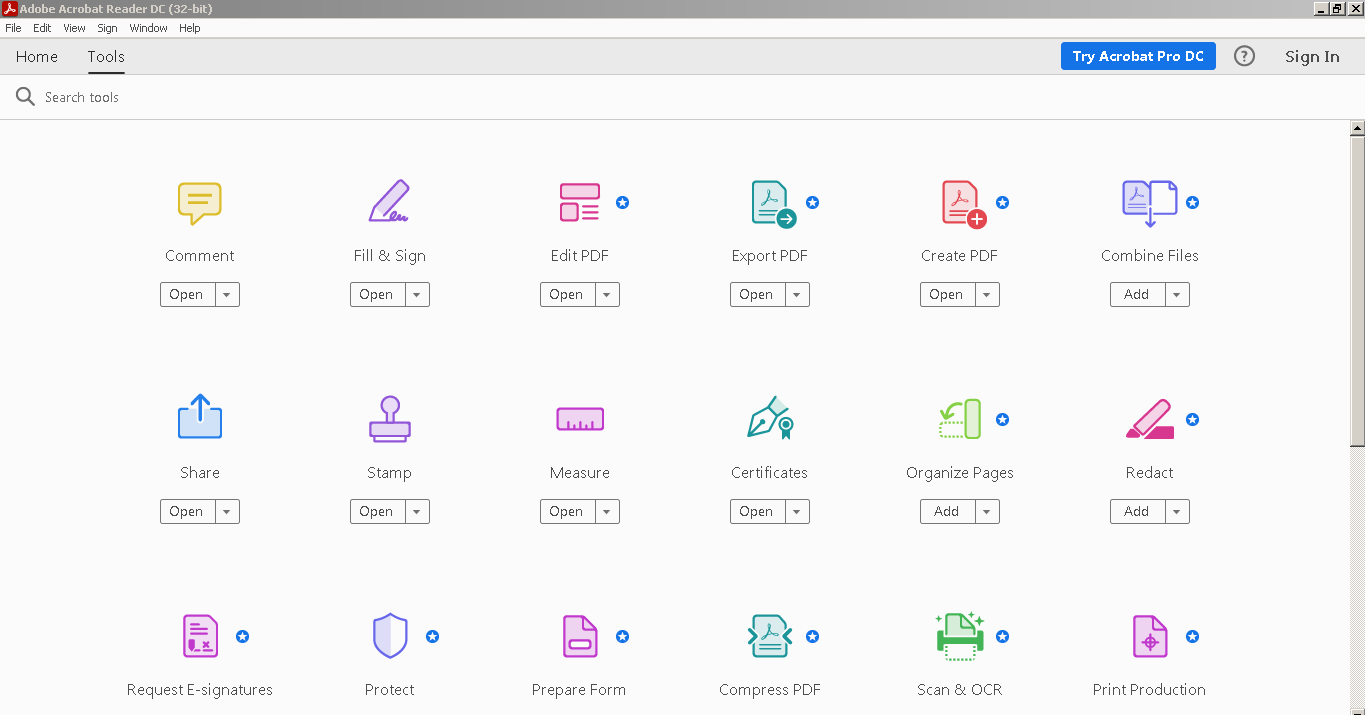
Task: Select the Redact tool icon
Action: 1150,419
